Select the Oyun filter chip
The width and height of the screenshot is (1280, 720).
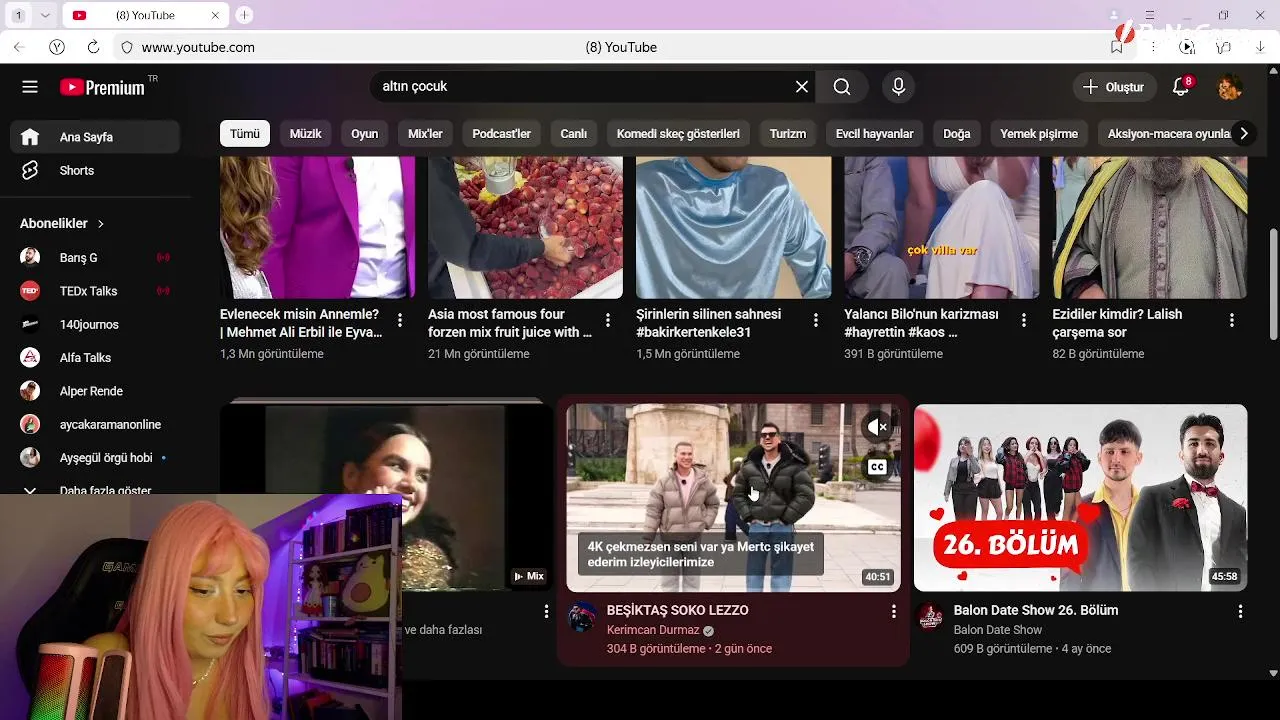tap(364, 134)
